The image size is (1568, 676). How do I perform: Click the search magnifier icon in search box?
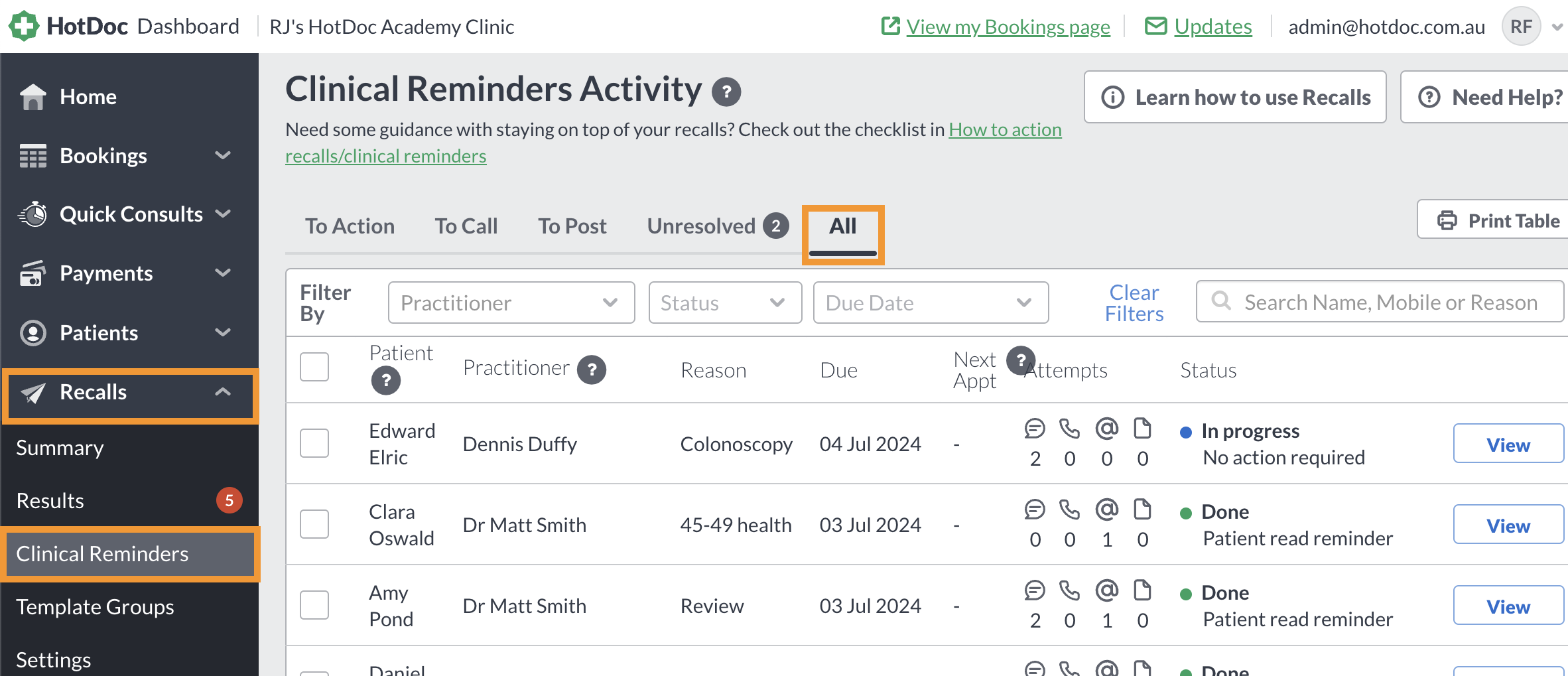tap(1221, 301)
